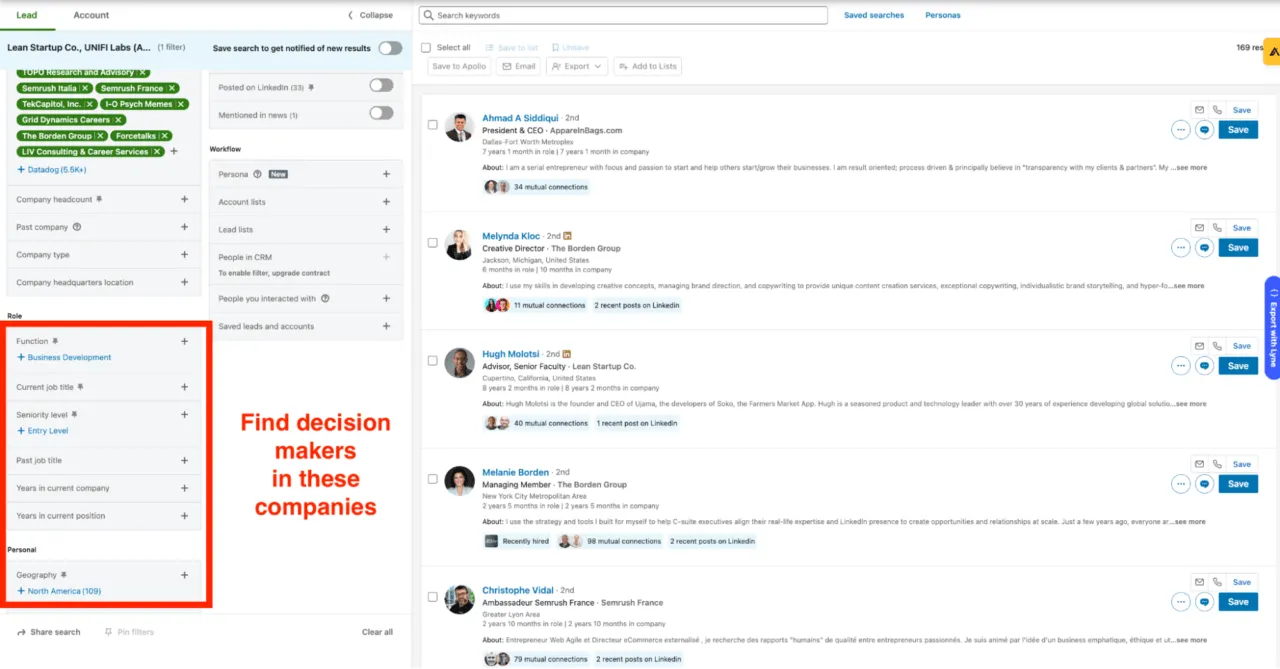Switch to the Lead tab
Image resolution: width=1280 pixels, height=669 pixels.
click(26, 15)
